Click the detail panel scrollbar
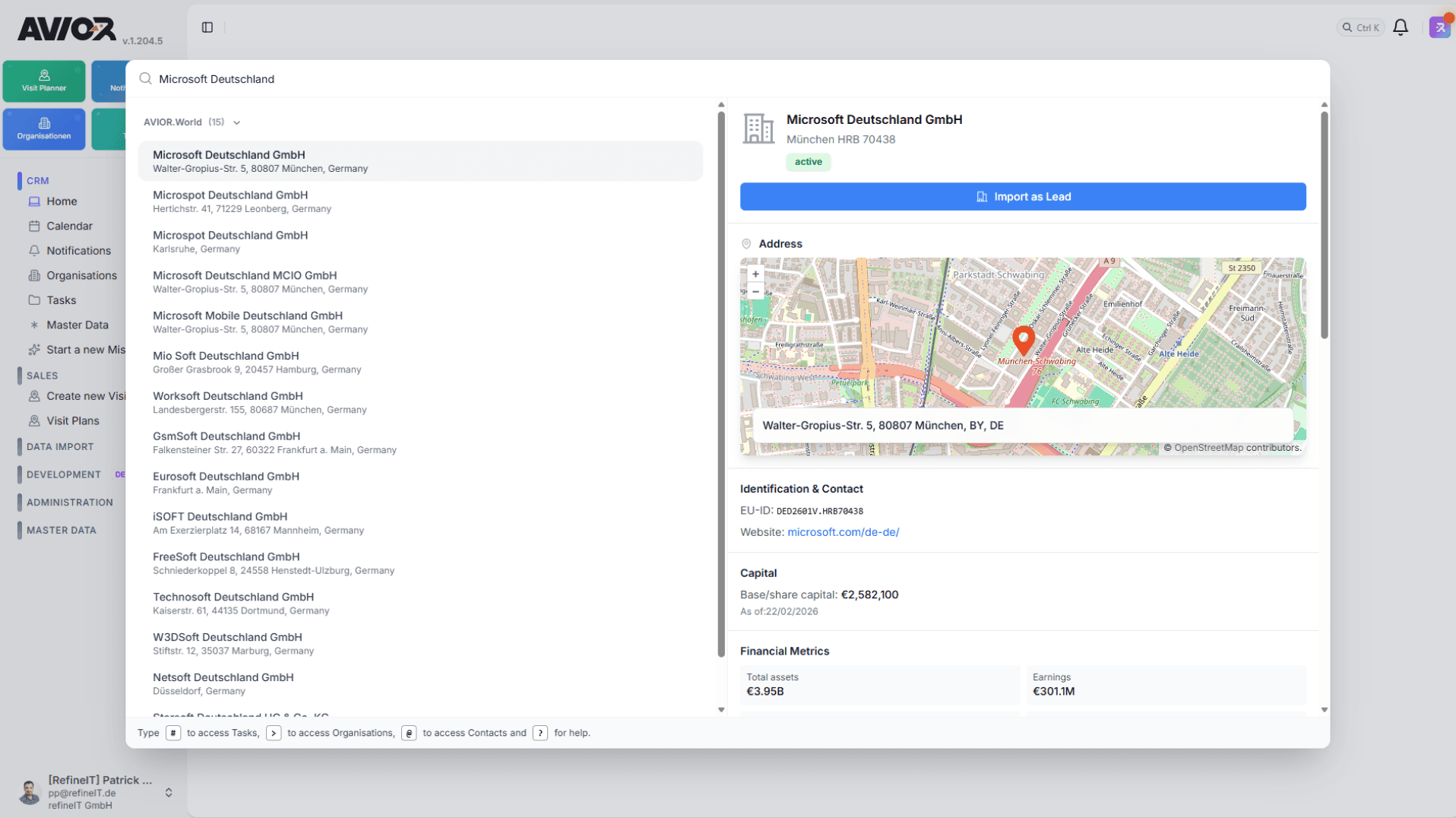The image size is (1456, 818). [1325, 226]
